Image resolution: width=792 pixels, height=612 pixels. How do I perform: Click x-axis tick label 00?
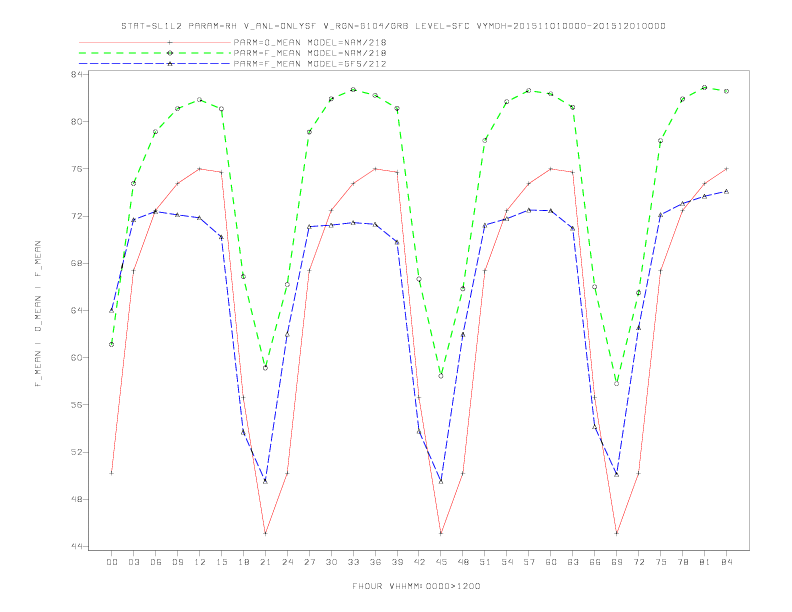coord(112,562)
